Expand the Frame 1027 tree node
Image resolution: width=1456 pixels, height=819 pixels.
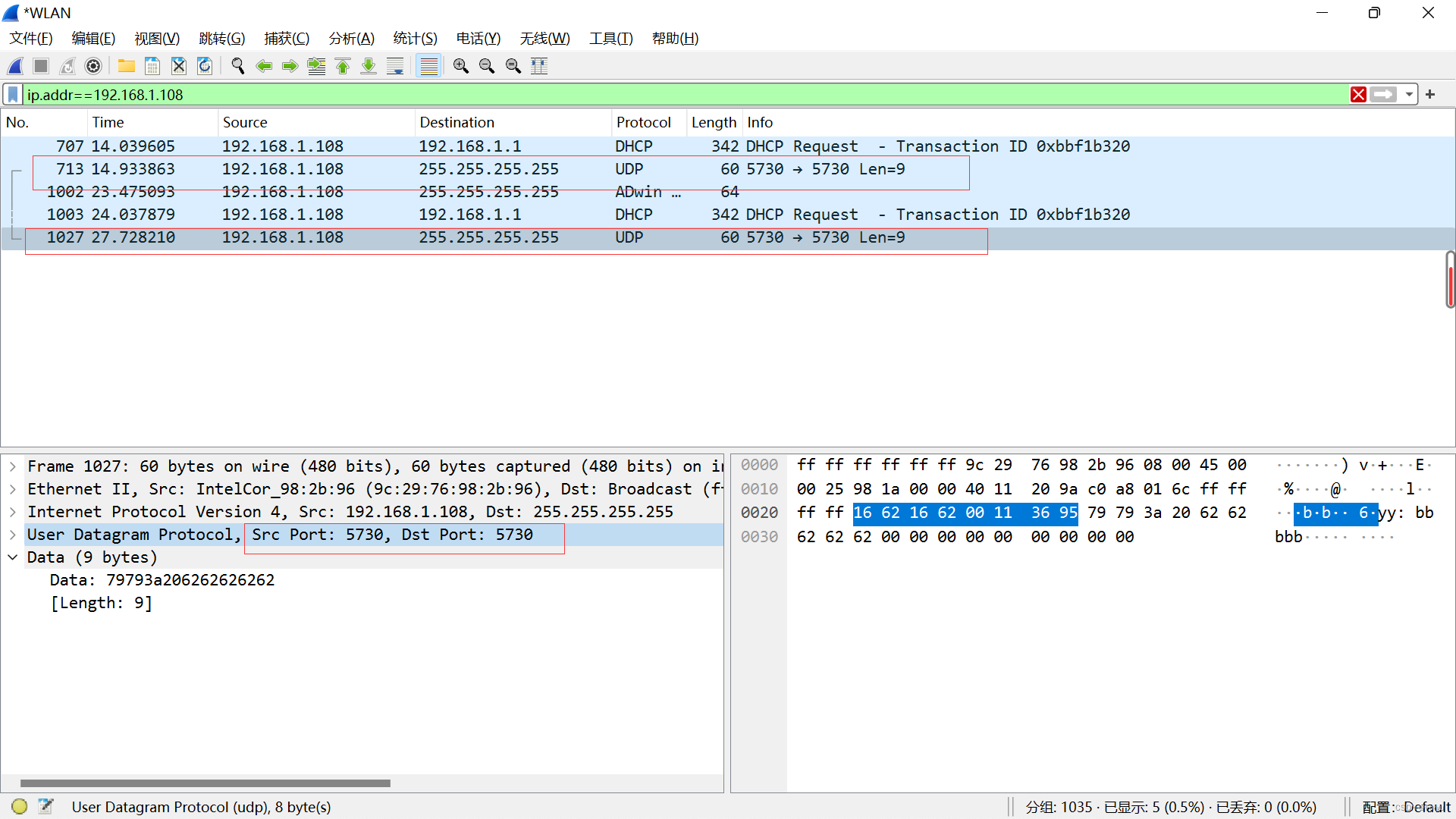13,466
